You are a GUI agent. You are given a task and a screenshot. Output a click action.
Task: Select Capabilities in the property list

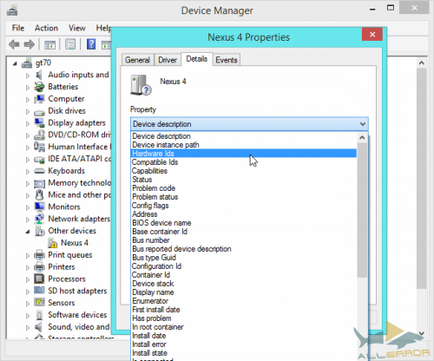[x=244, y=171]
